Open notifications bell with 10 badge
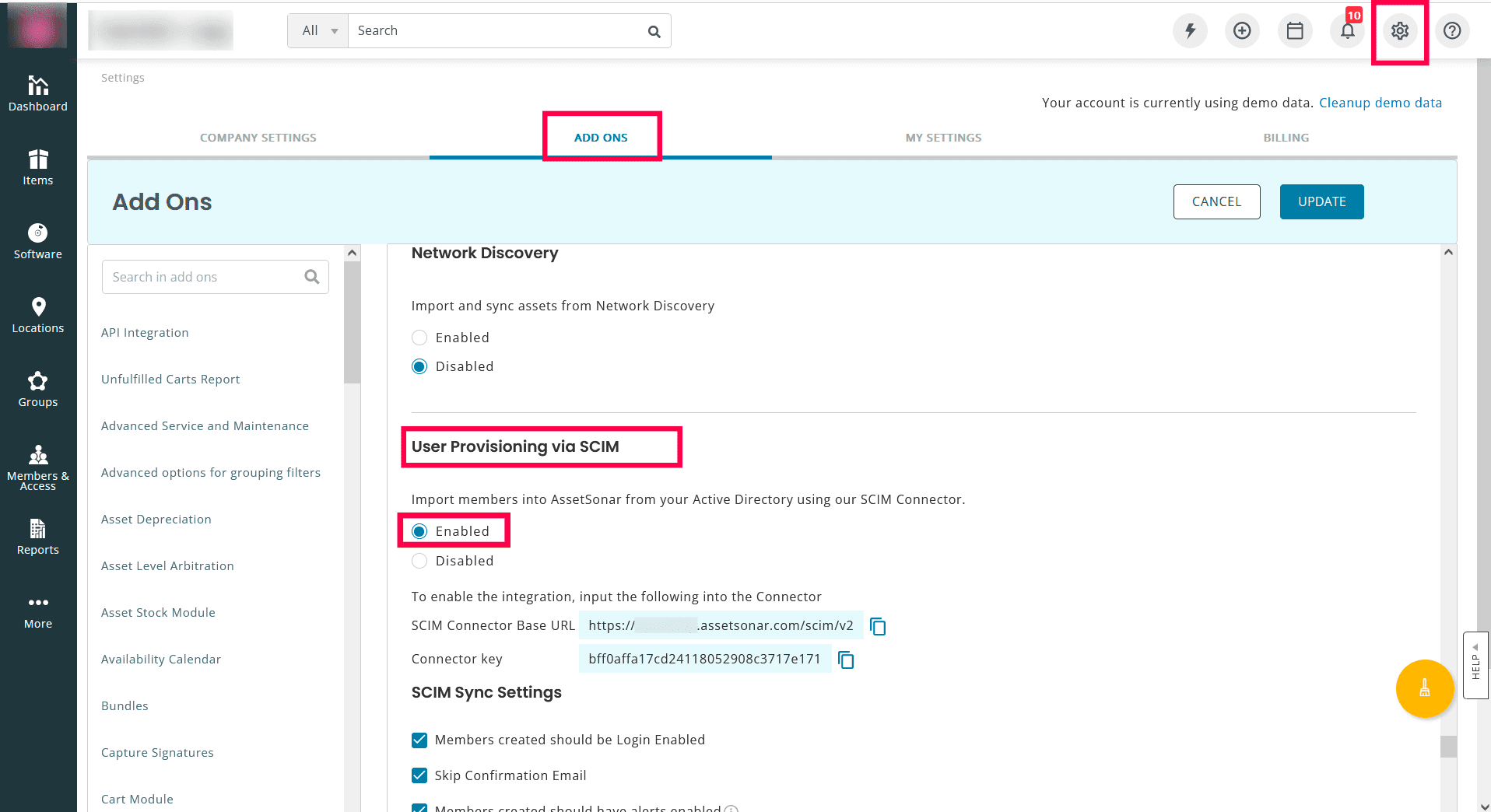The width and height of the screenshot is (1491, 812). 1348,31
